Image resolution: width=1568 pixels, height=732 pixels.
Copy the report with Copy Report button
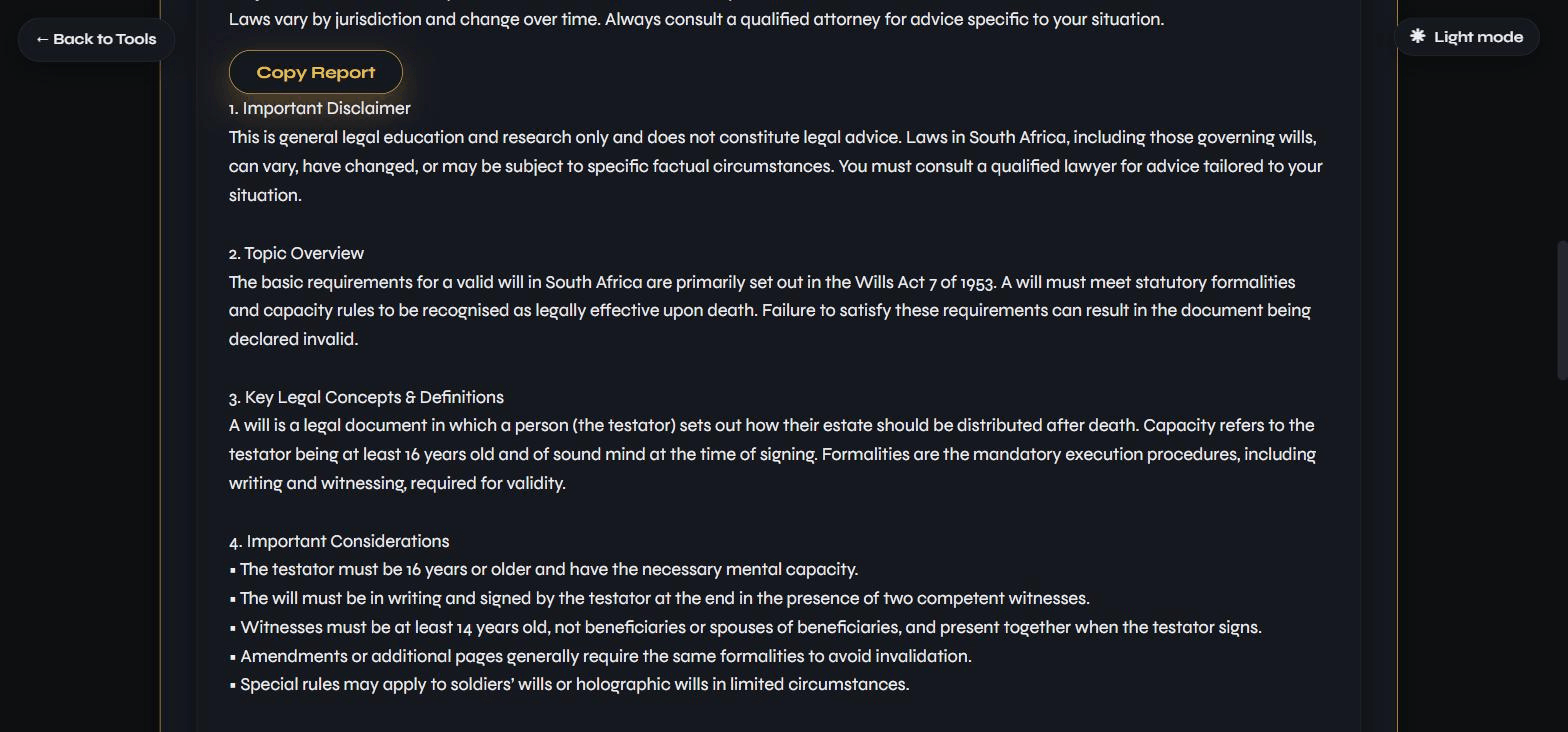click(x=316, y=72)
